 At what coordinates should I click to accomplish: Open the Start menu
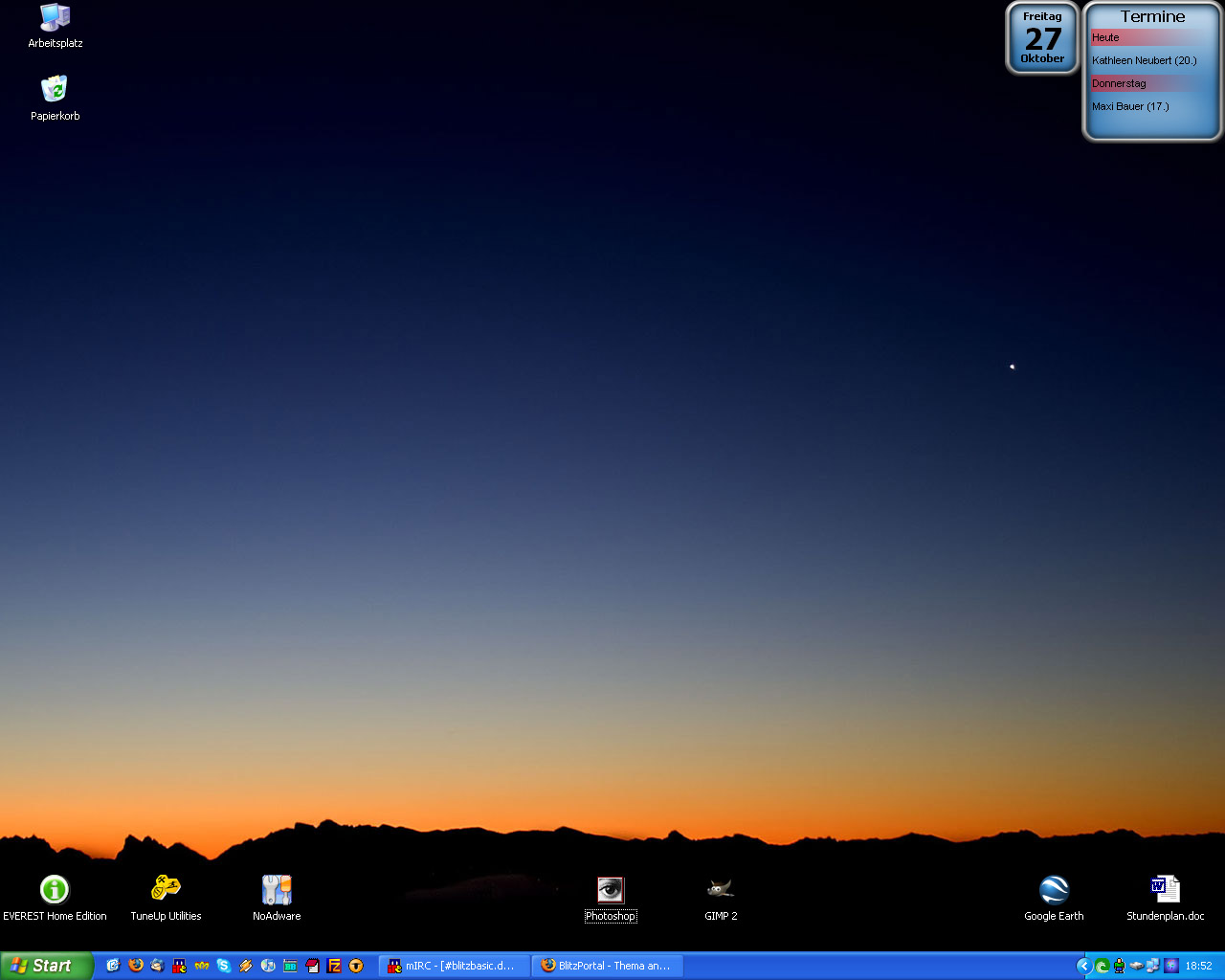coord(45,966)
